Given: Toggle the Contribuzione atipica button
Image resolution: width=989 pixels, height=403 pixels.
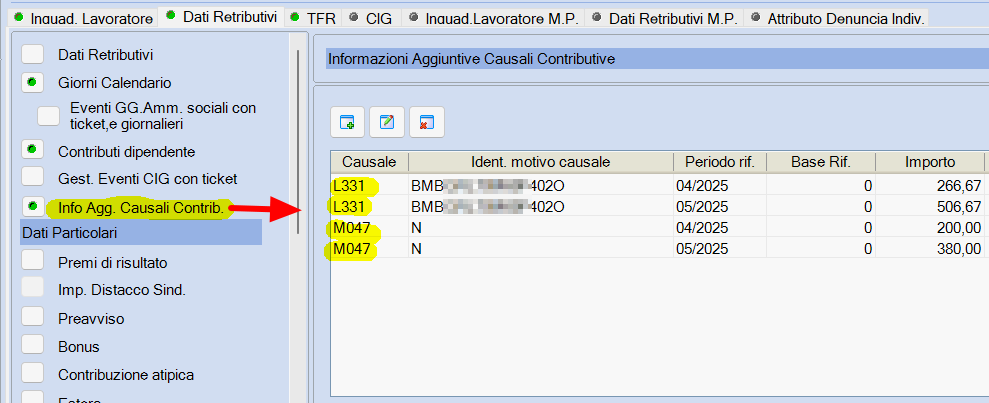Looking at the screenshot, I should click(32, 375).
